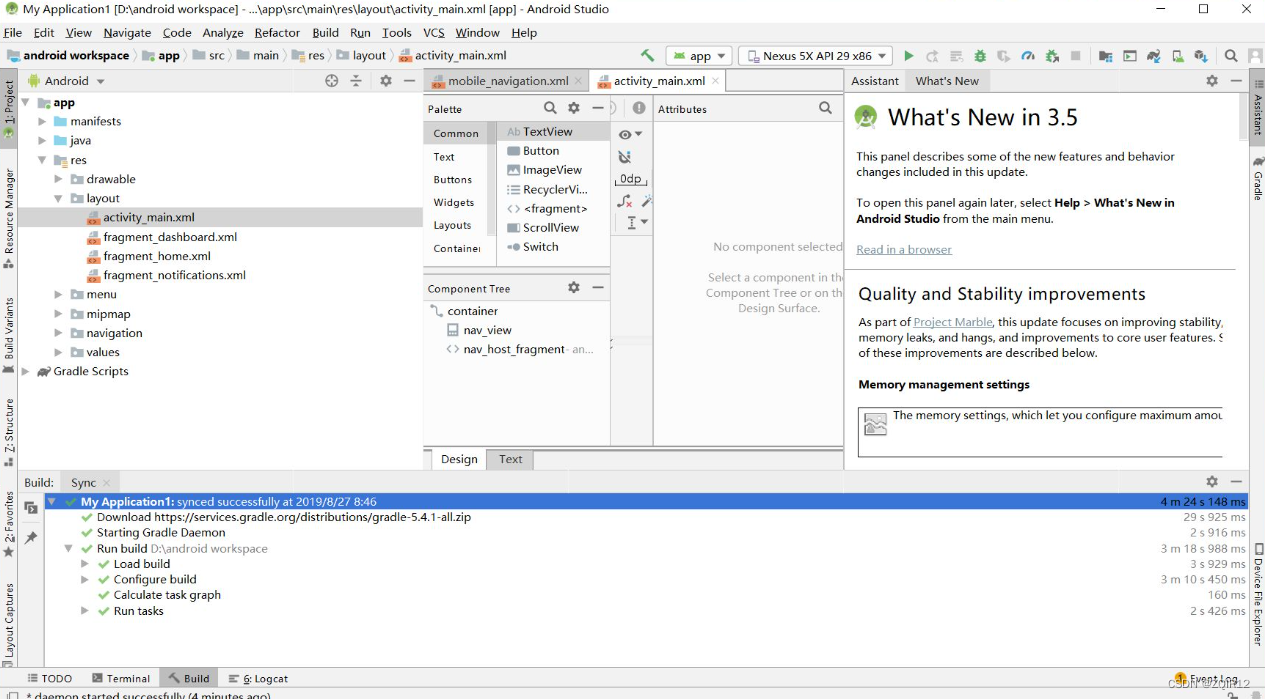
Task: Open Palette settings gear
Action: pyautogui.click(x=574, y=108)
